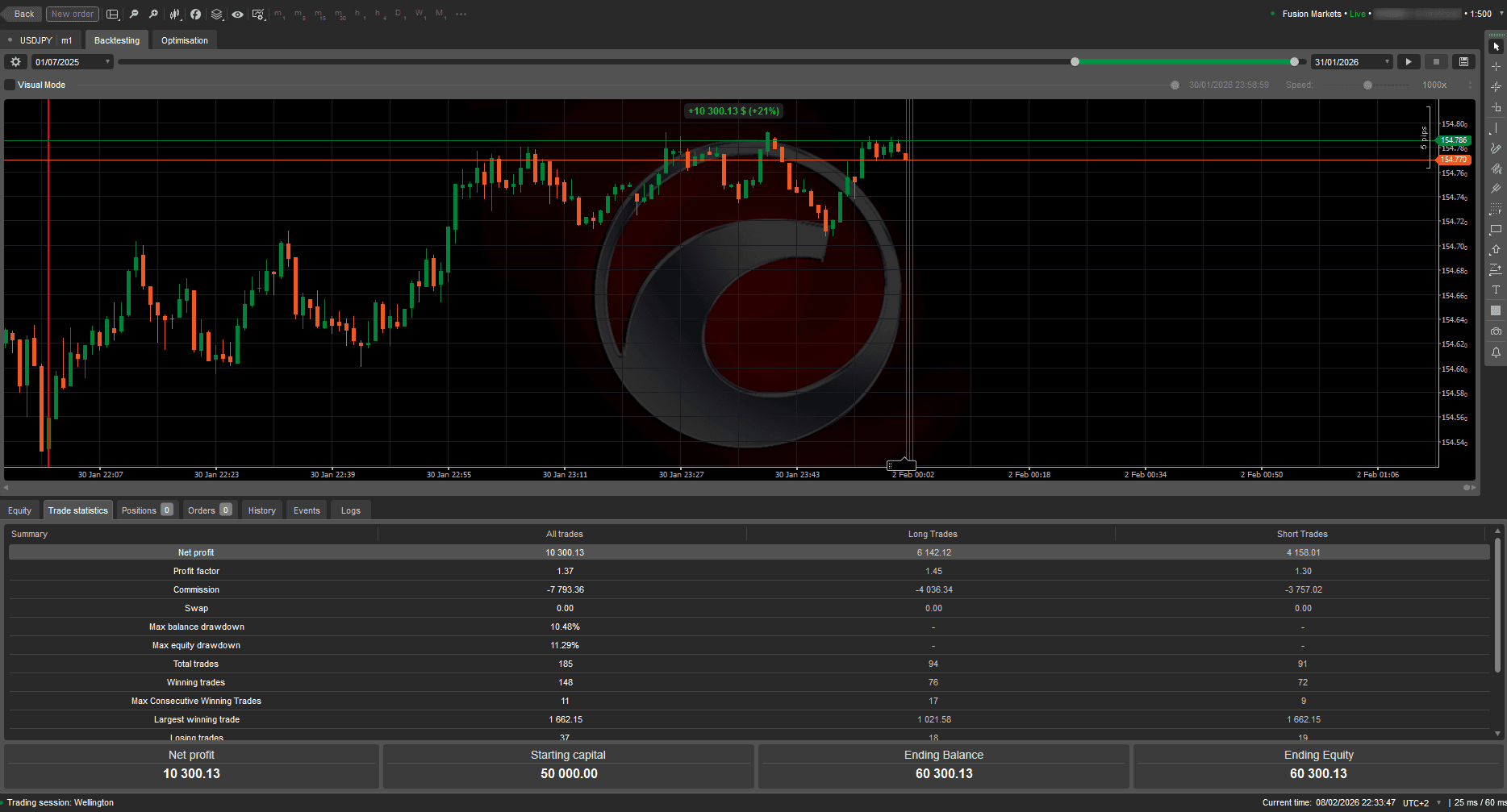Select the m5 timeframe
This screenshot has width=1507, height=812.
point(298,14)
